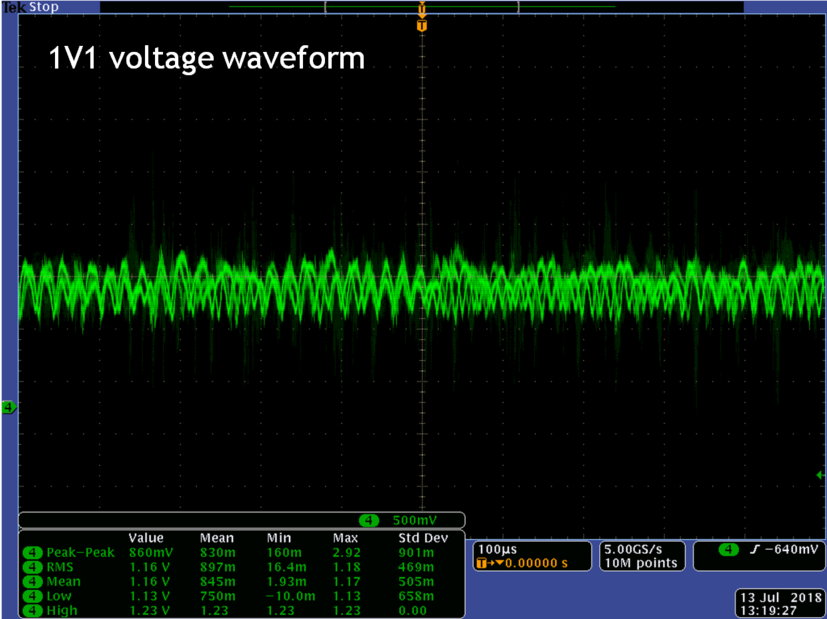Click the RMS measurement channel 4 badge
827x619 pixels.
[x=33, y=567]
